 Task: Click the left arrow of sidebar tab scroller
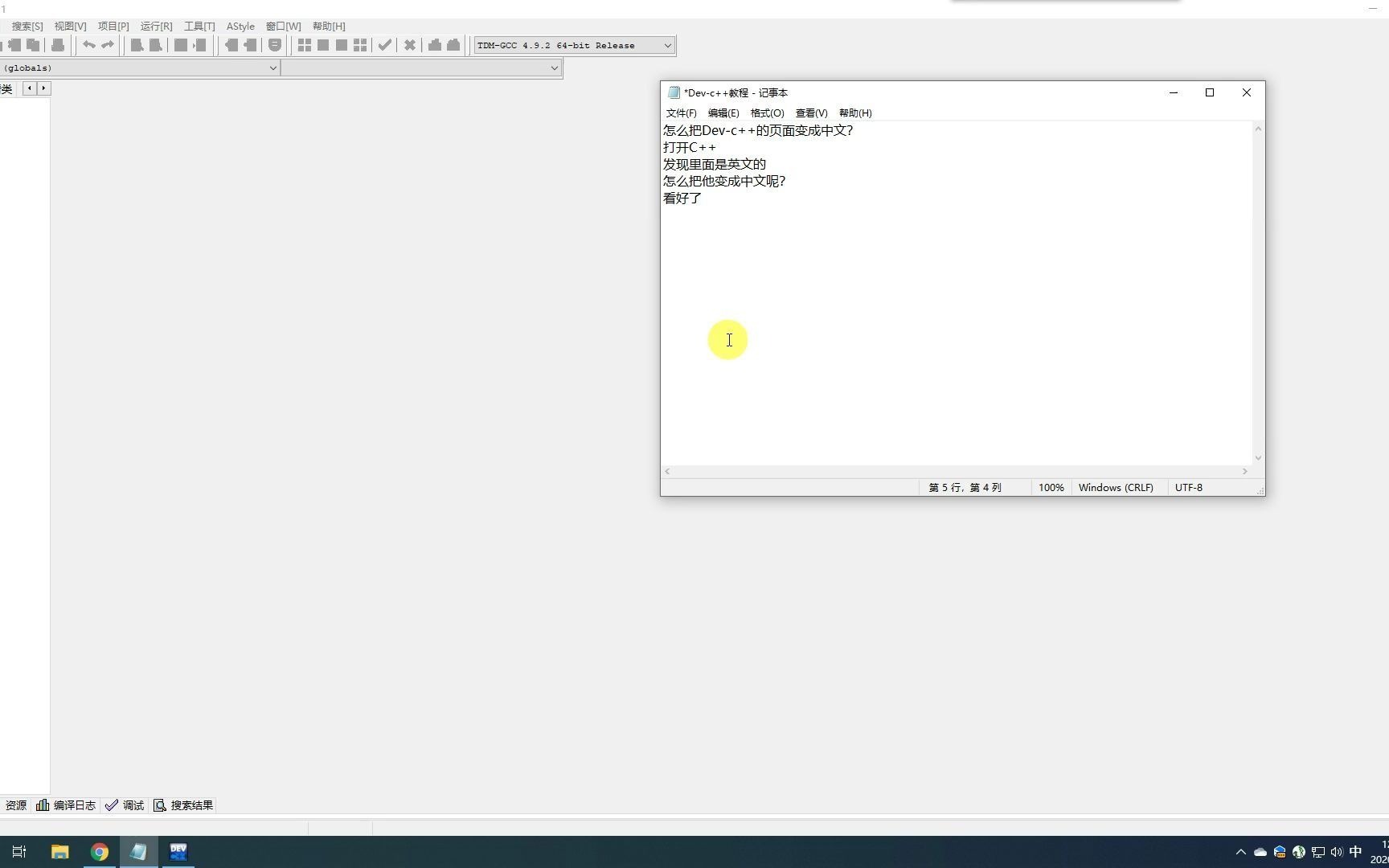(30, 88)
